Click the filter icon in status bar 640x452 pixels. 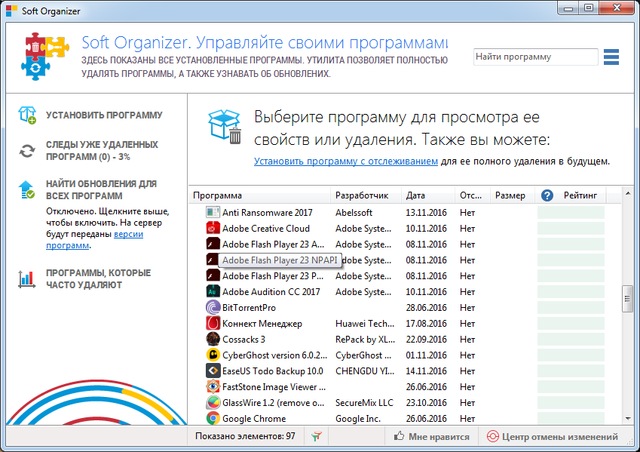316,437
